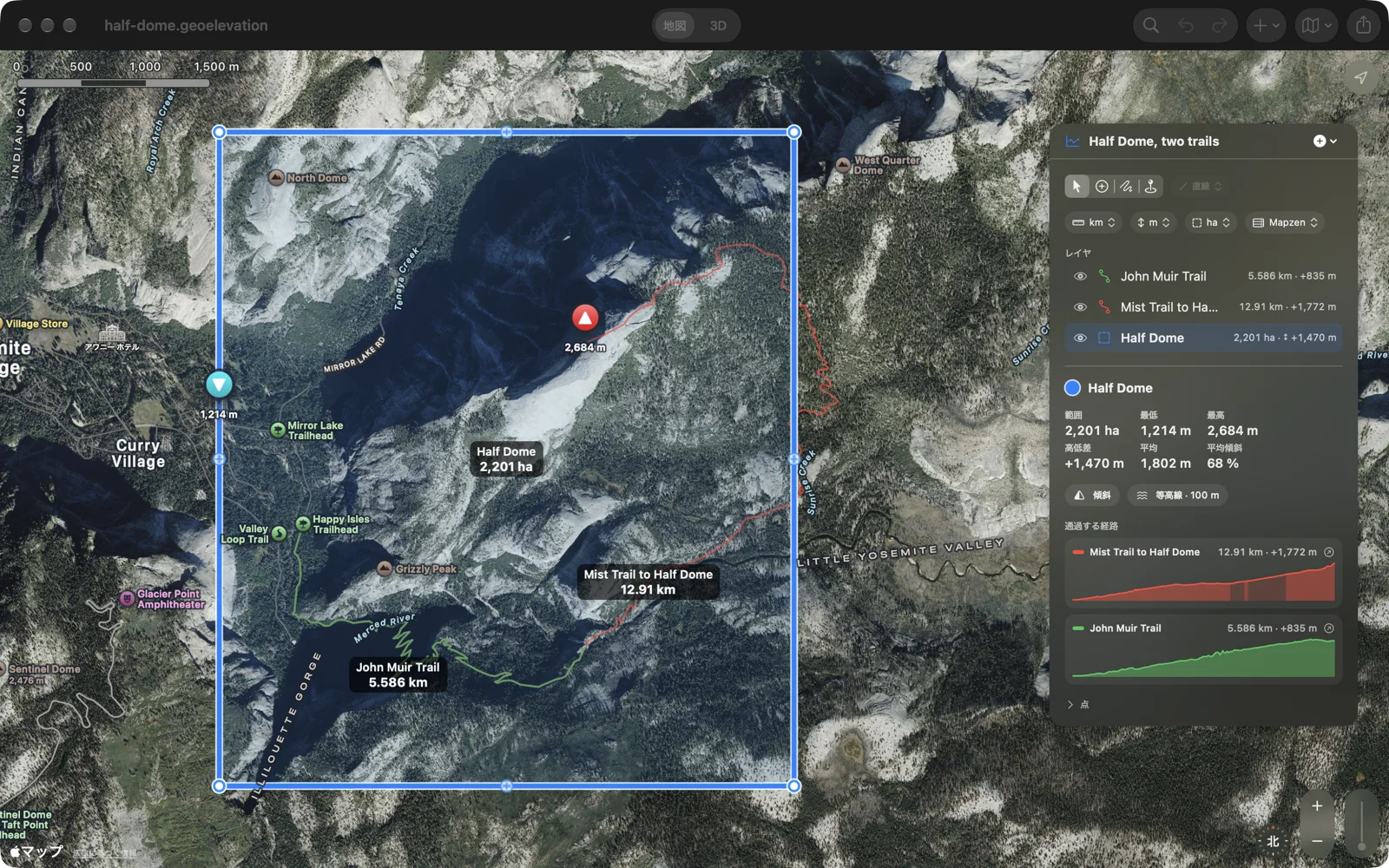Click the red highest point marker

click(x=585, y=319)
